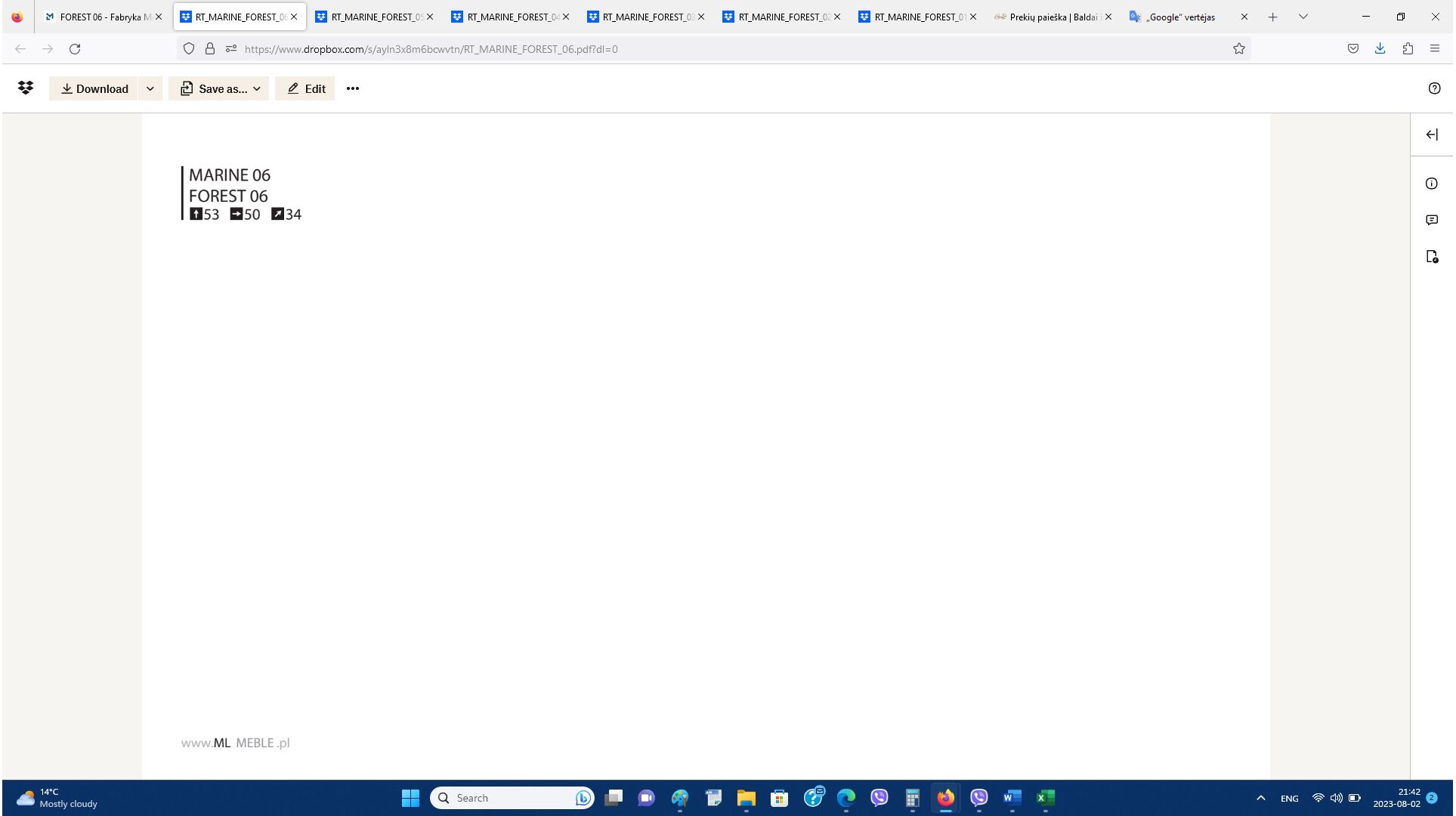This screenshot has width=1456, height=816.
Task: Bookmark this page with star icon
Action: pos(1238,49)
